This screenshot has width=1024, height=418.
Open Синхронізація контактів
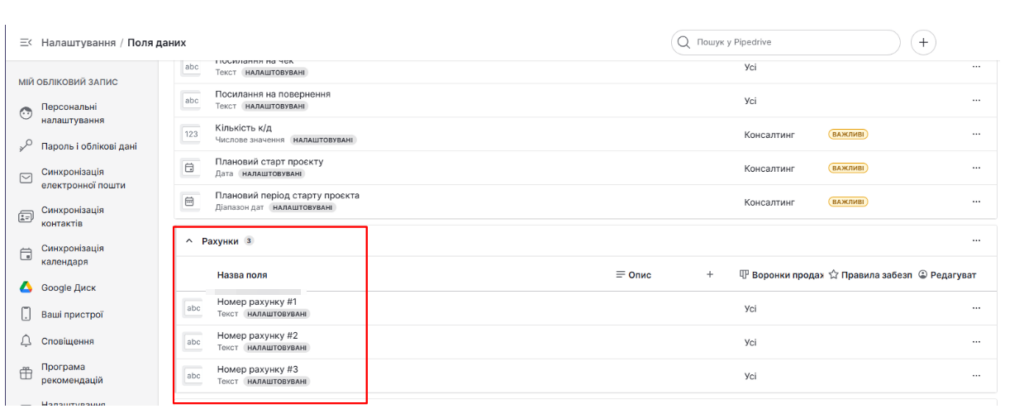click(x=72, y=217)
